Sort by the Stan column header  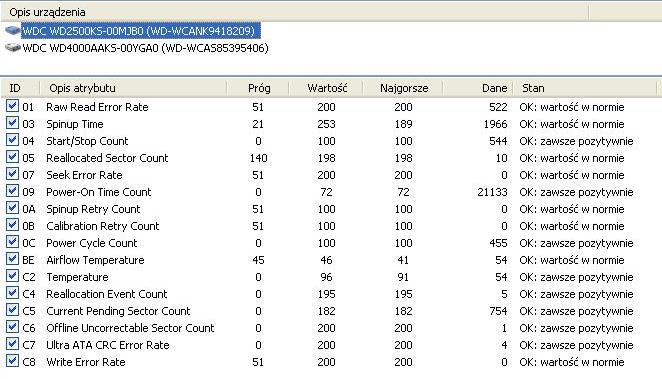click(x=585, y=88)
